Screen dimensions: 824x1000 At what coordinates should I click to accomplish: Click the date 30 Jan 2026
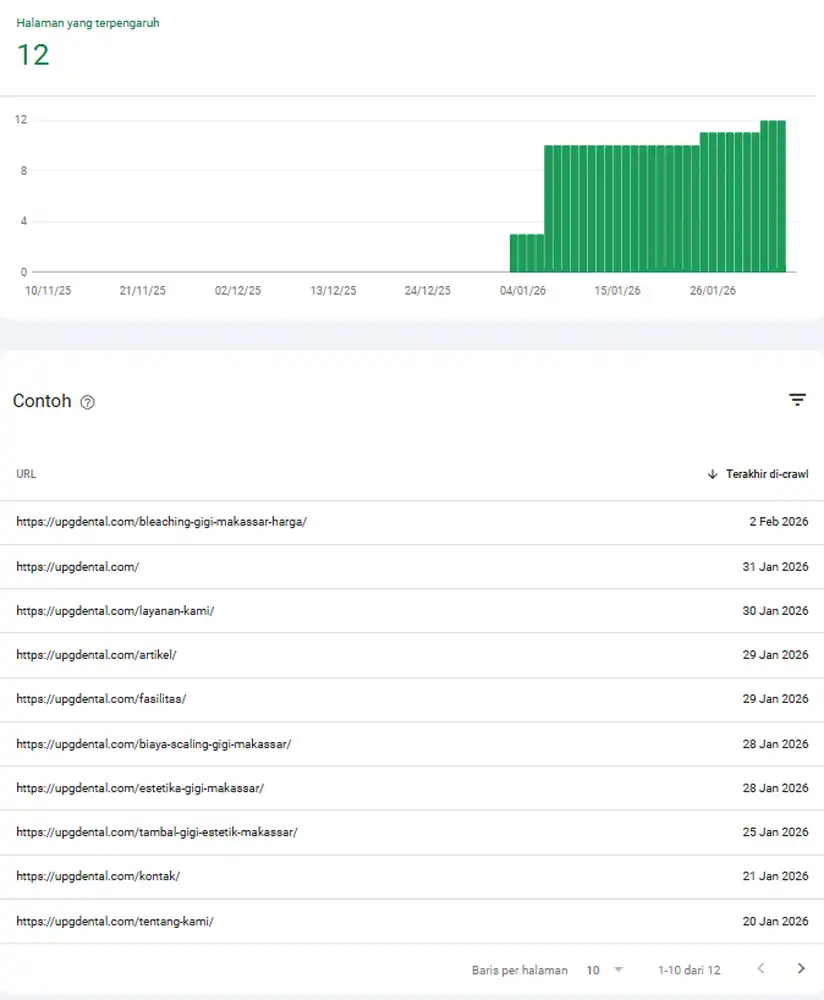776,610
